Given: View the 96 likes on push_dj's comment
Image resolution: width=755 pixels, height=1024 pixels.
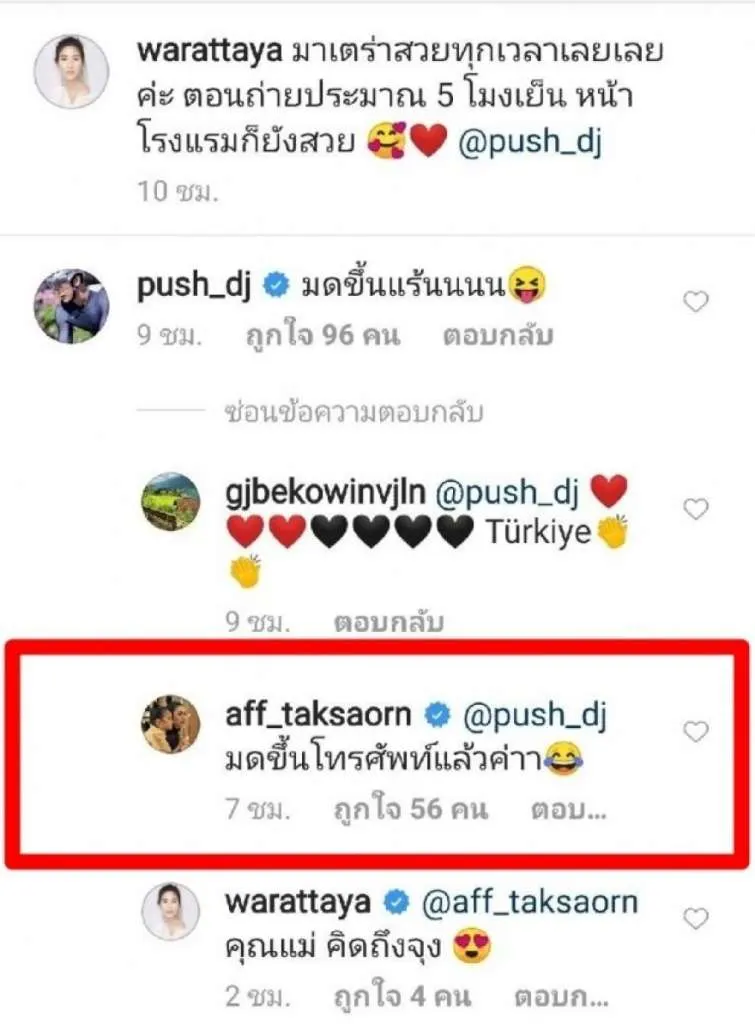Looking at the screenshot, I should pos(322,336).
